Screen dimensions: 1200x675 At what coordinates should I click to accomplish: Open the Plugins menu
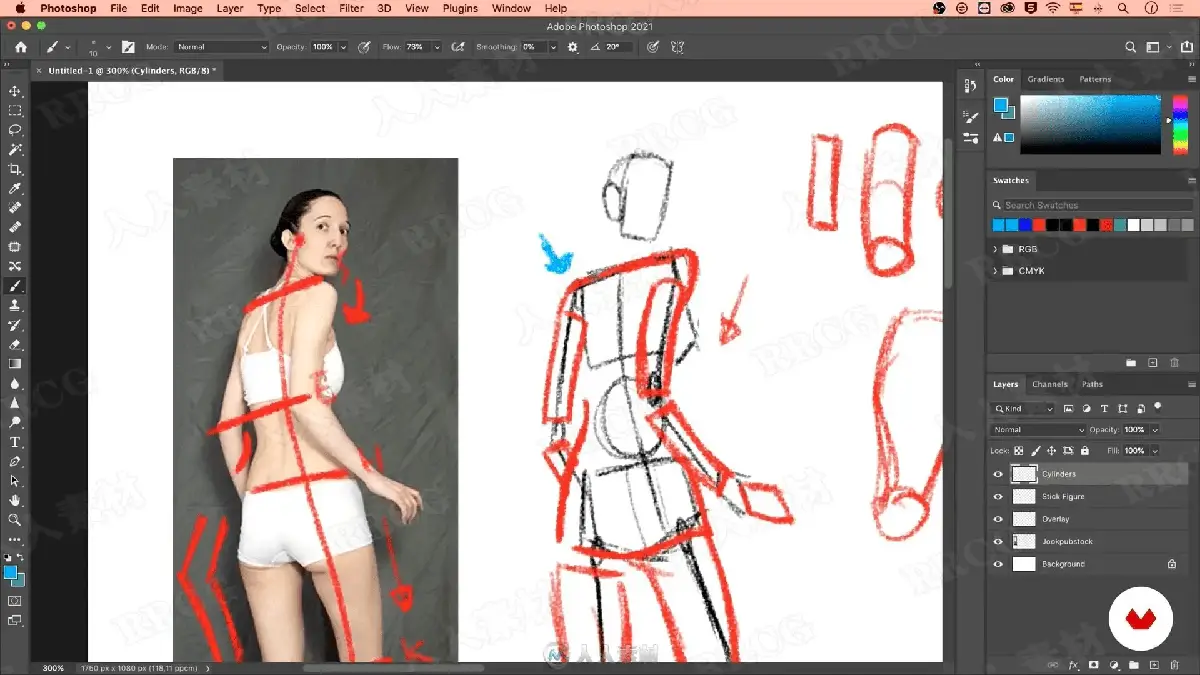pos(460,8)
